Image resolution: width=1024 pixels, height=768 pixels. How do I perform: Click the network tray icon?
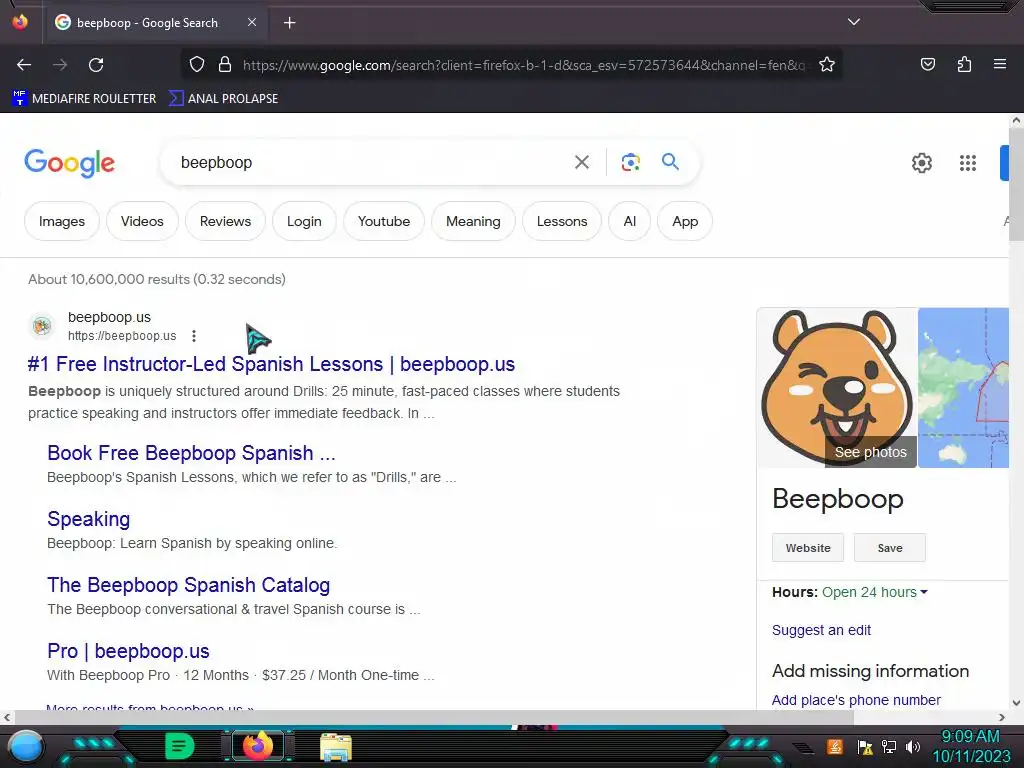[x=889, y=746]
